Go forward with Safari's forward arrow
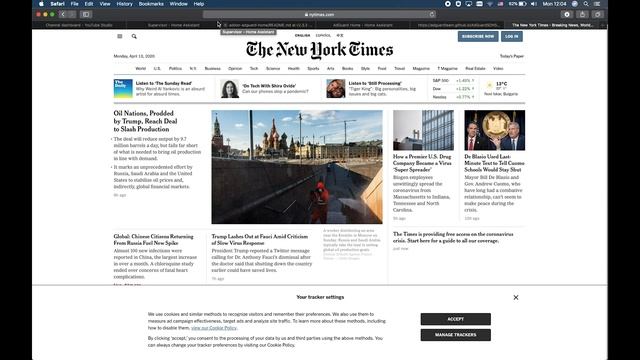 [72, 14]
